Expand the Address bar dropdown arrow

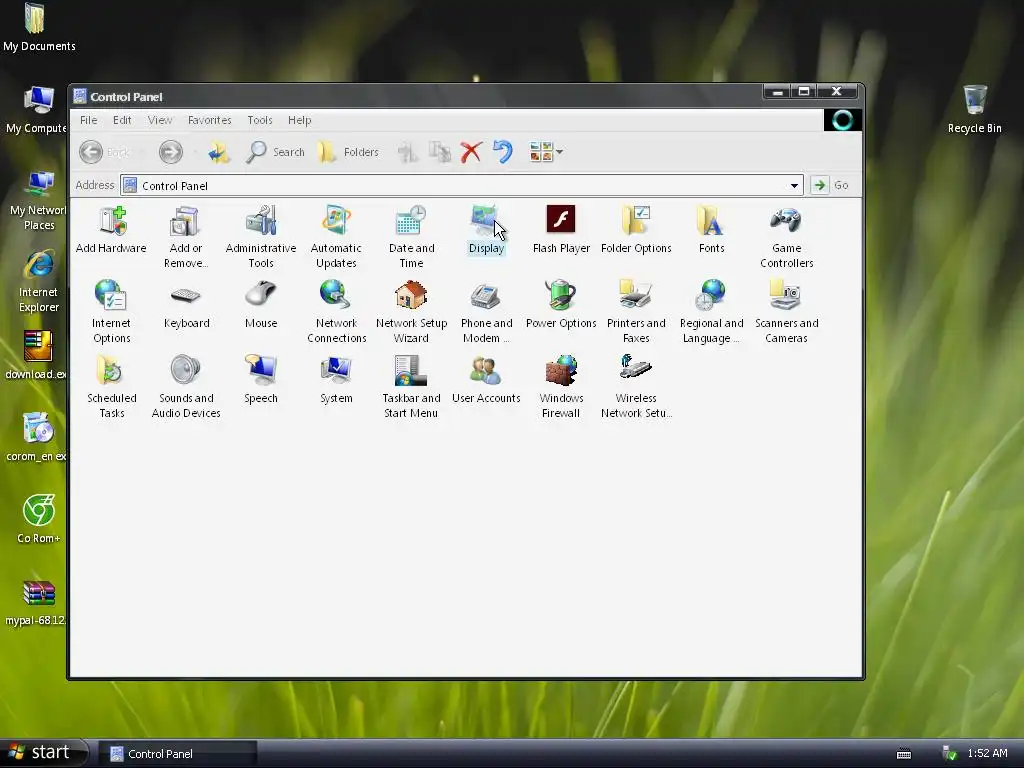coord(794,185)
